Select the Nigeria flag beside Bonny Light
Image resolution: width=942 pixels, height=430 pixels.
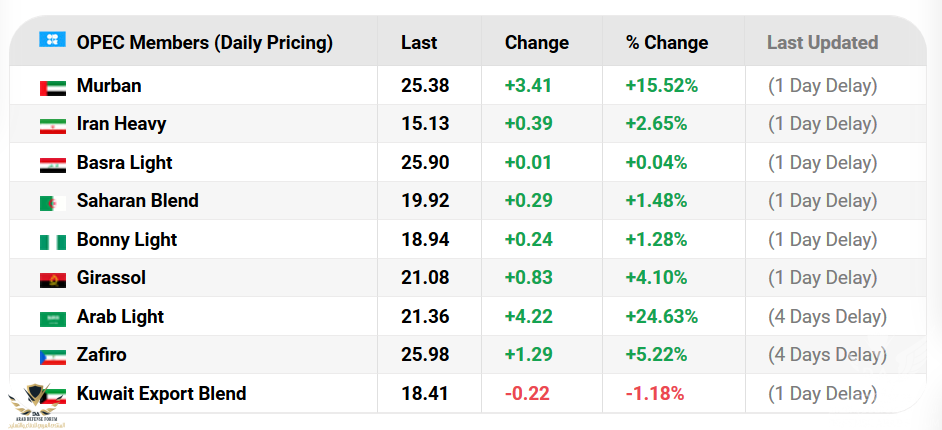(x=52, y=241)
